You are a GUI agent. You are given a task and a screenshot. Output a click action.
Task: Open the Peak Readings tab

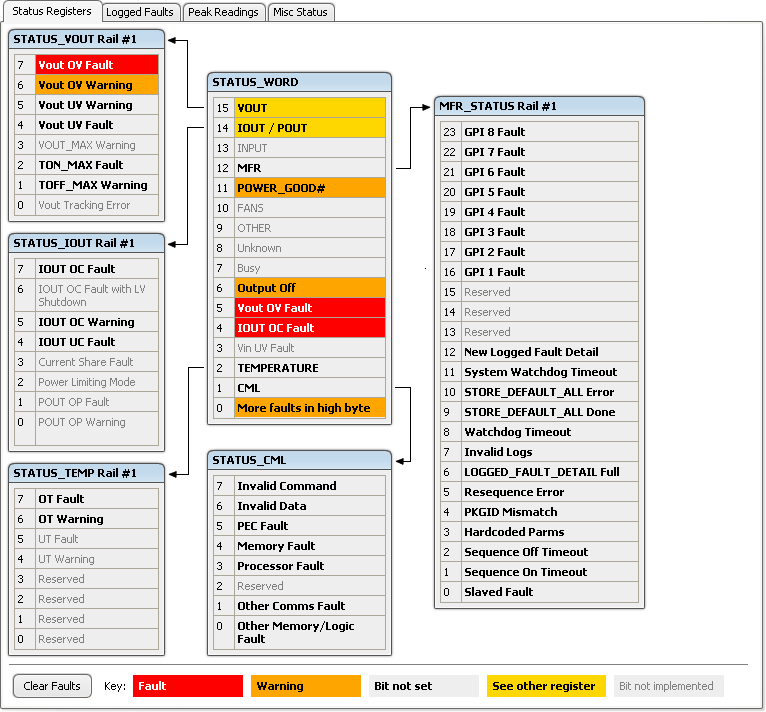coord(223,12)
